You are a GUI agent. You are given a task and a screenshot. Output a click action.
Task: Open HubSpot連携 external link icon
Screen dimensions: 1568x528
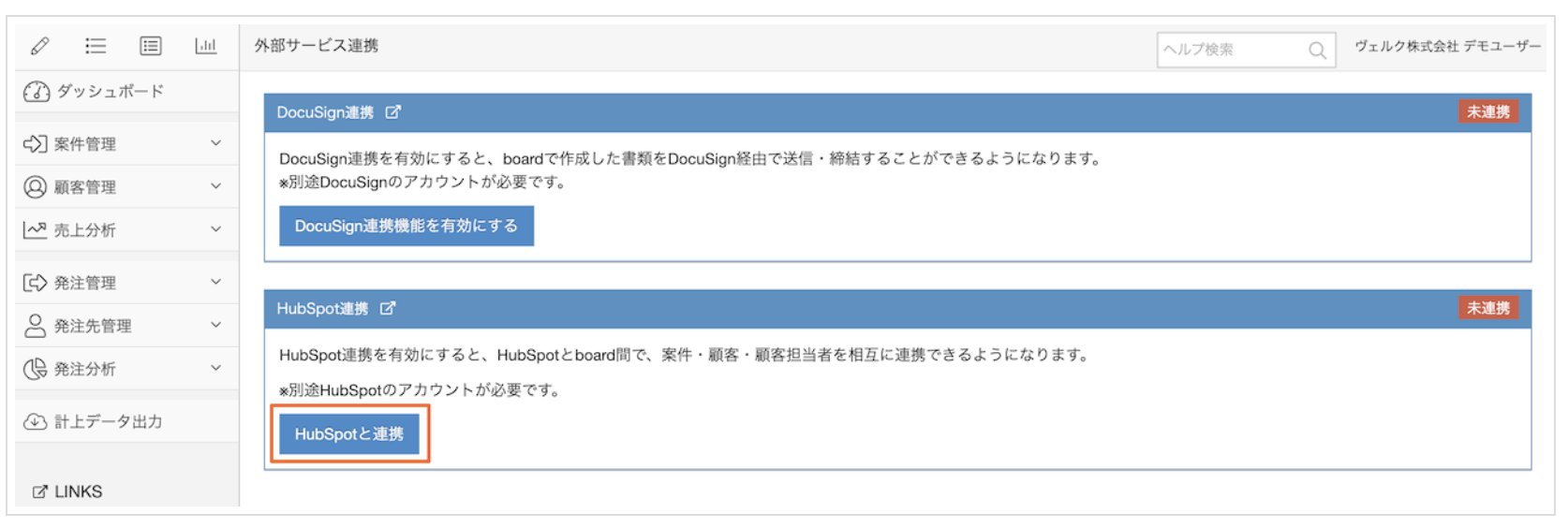click(x=388, y=309)
